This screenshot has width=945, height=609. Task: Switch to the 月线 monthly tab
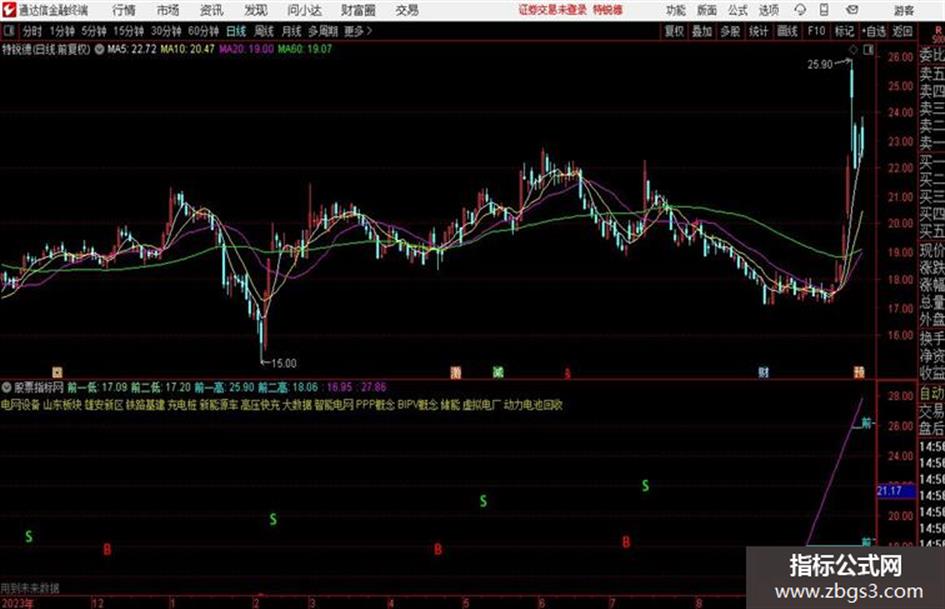coord(291,31)
